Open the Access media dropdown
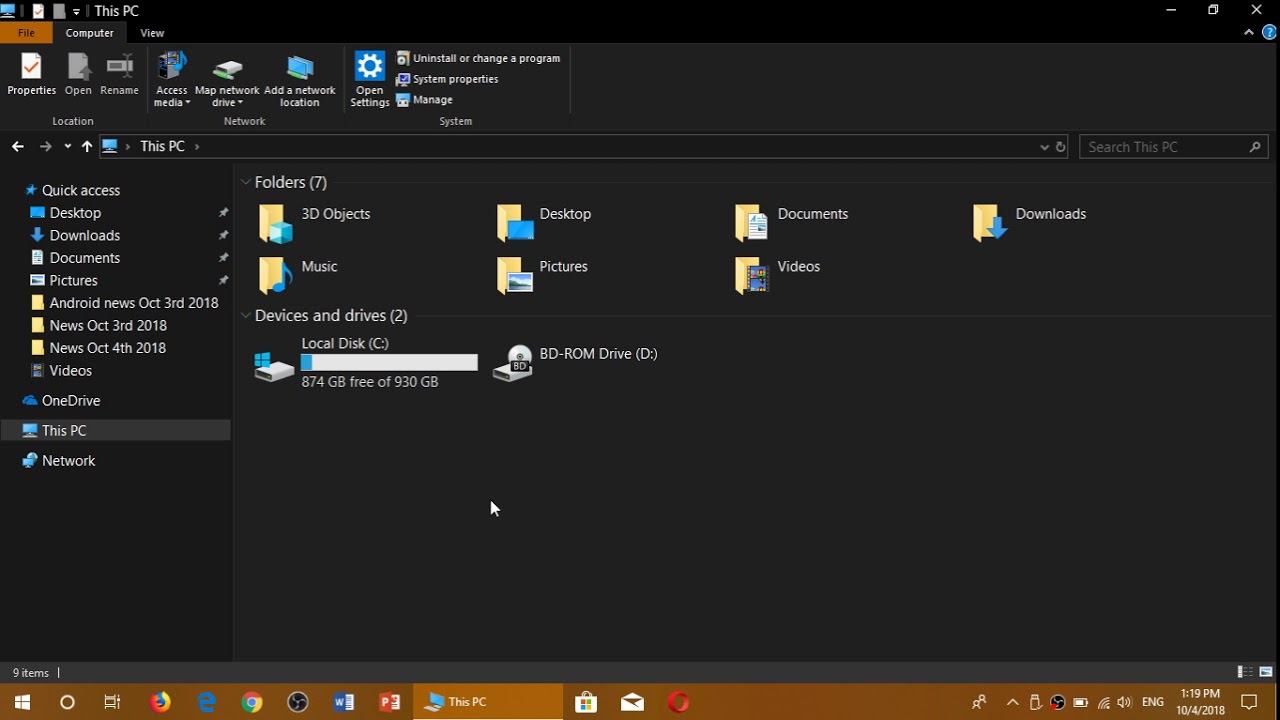Viewport: 1280px width, 720px height. click(172, 80)
